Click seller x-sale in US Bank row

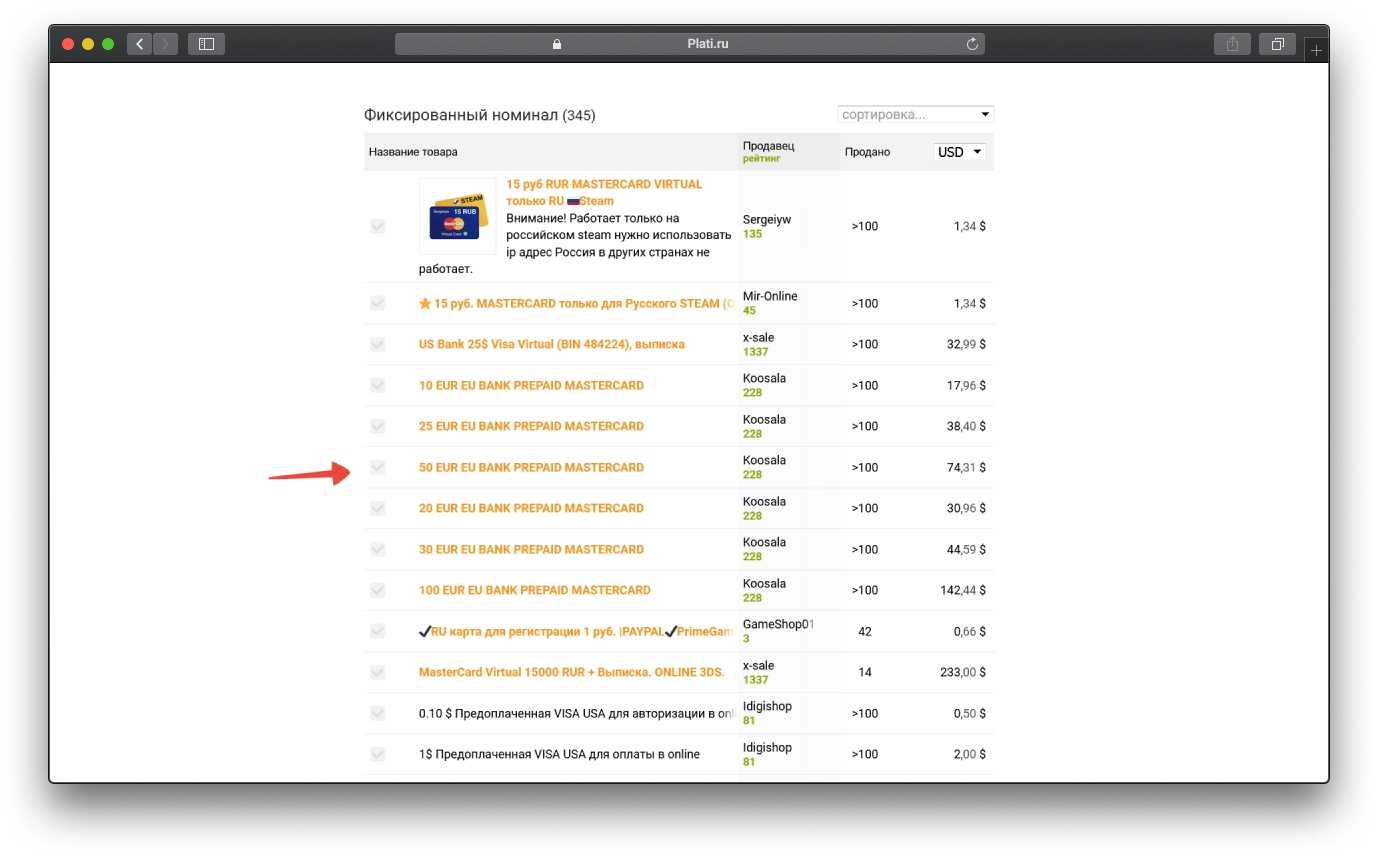761,337
